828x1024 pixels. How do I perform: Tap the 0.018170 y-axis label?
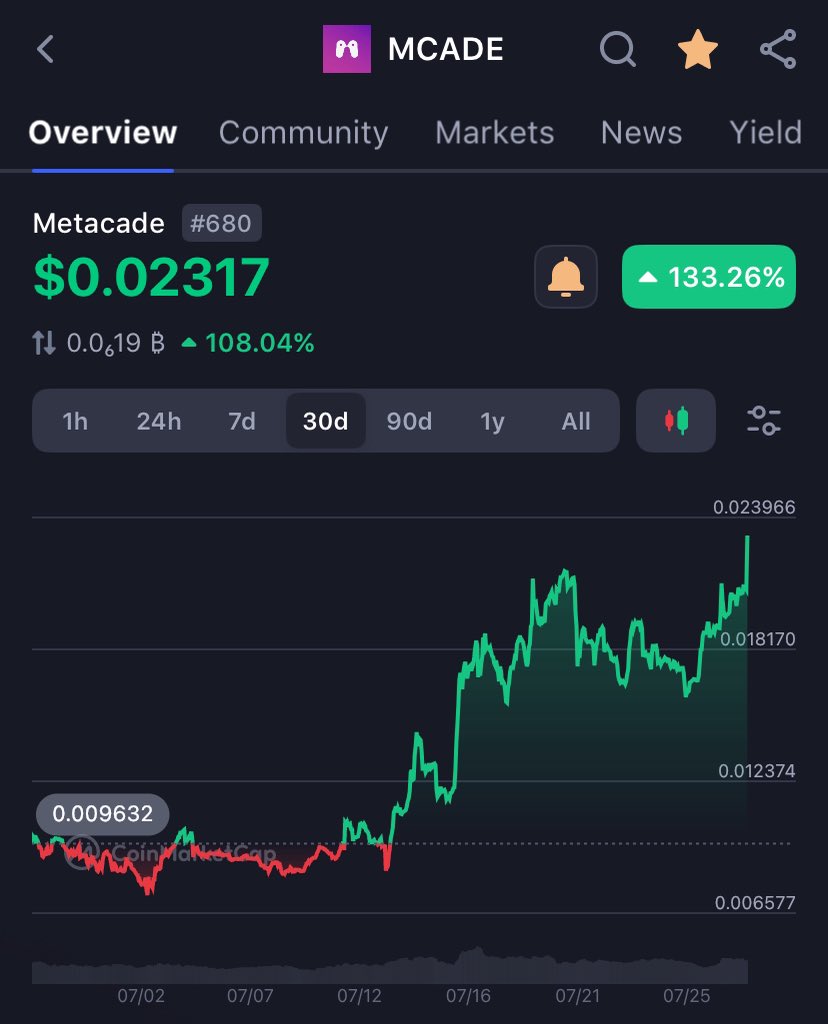pyautogui.click(x=757, y=639)
